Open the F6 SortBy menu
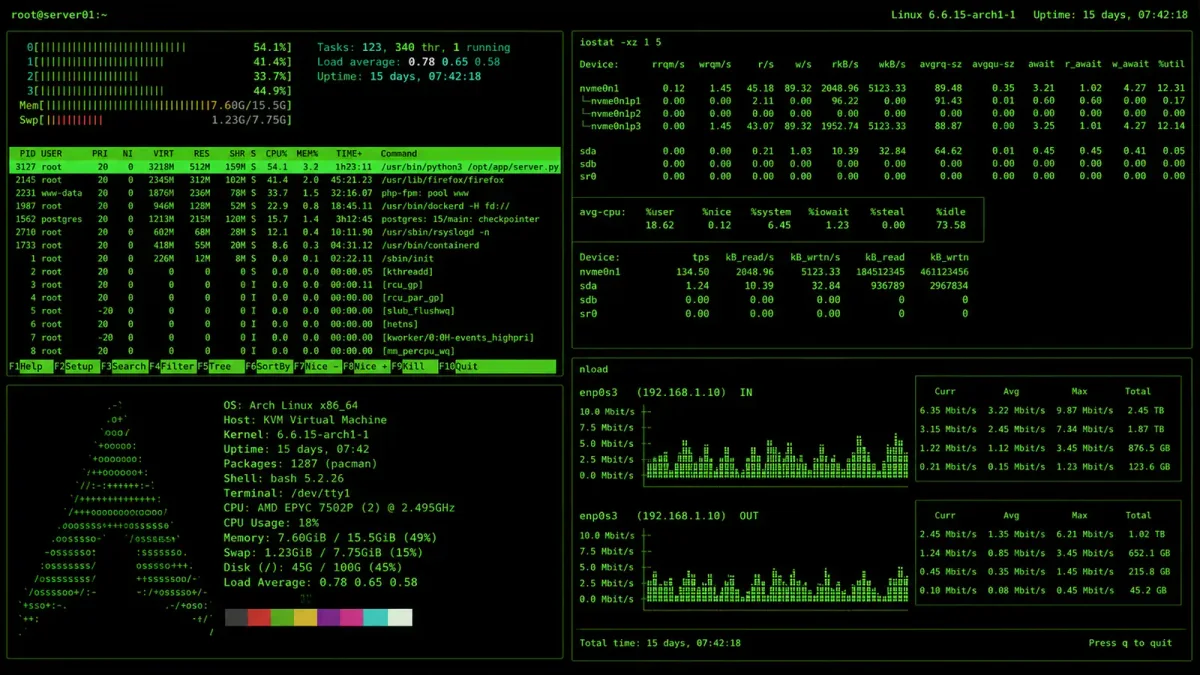 point(269,367)
